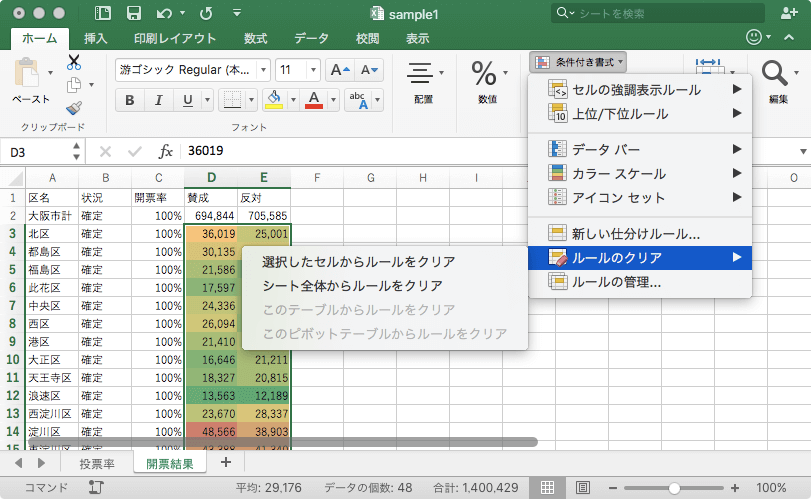
Task: Click the fx insert function icon
Action: click(x=166, y=151)
